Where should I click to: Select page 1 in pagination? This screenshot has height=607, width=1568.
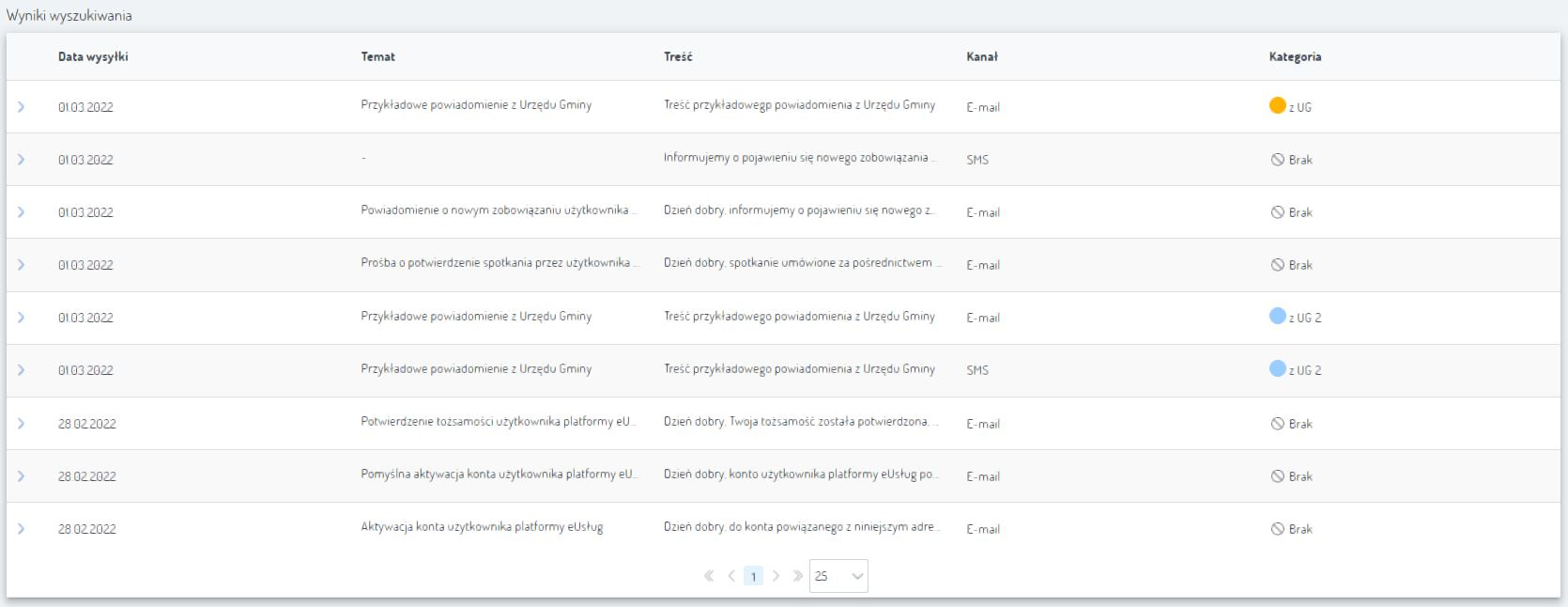point(753,576)
